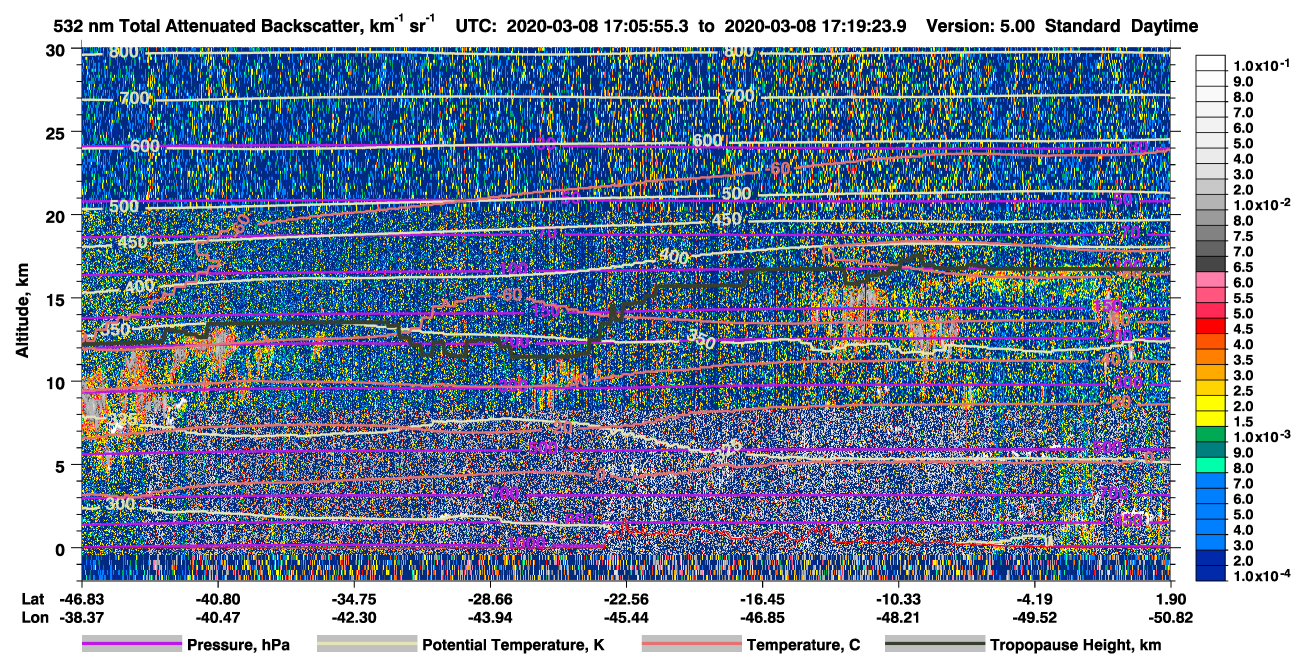1300x667 pixels.
Task: Click color bar label "2.5"
Action: (x=1243, y=391)
